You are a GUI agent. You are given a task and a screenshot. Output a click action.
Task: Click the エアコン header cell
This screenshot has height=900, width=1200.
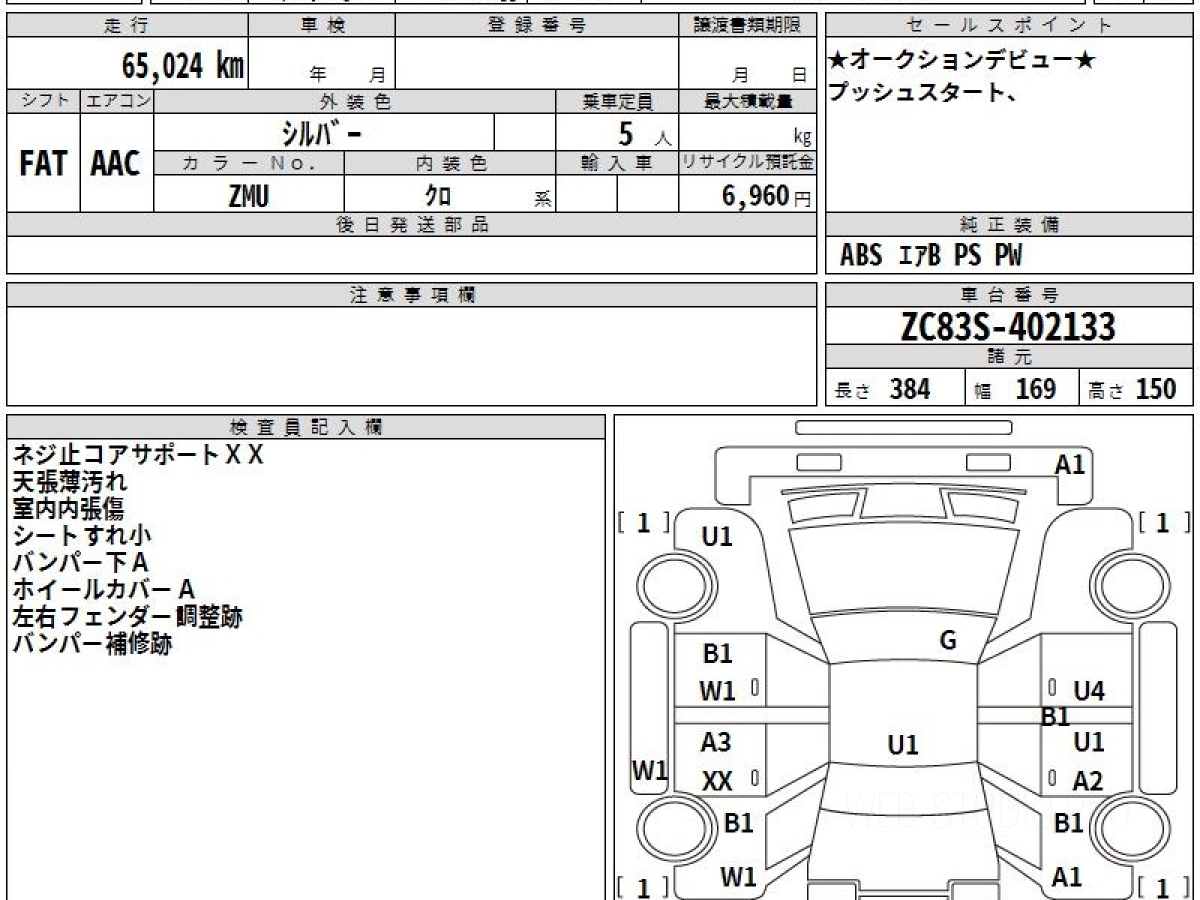(x=117, y=101)
